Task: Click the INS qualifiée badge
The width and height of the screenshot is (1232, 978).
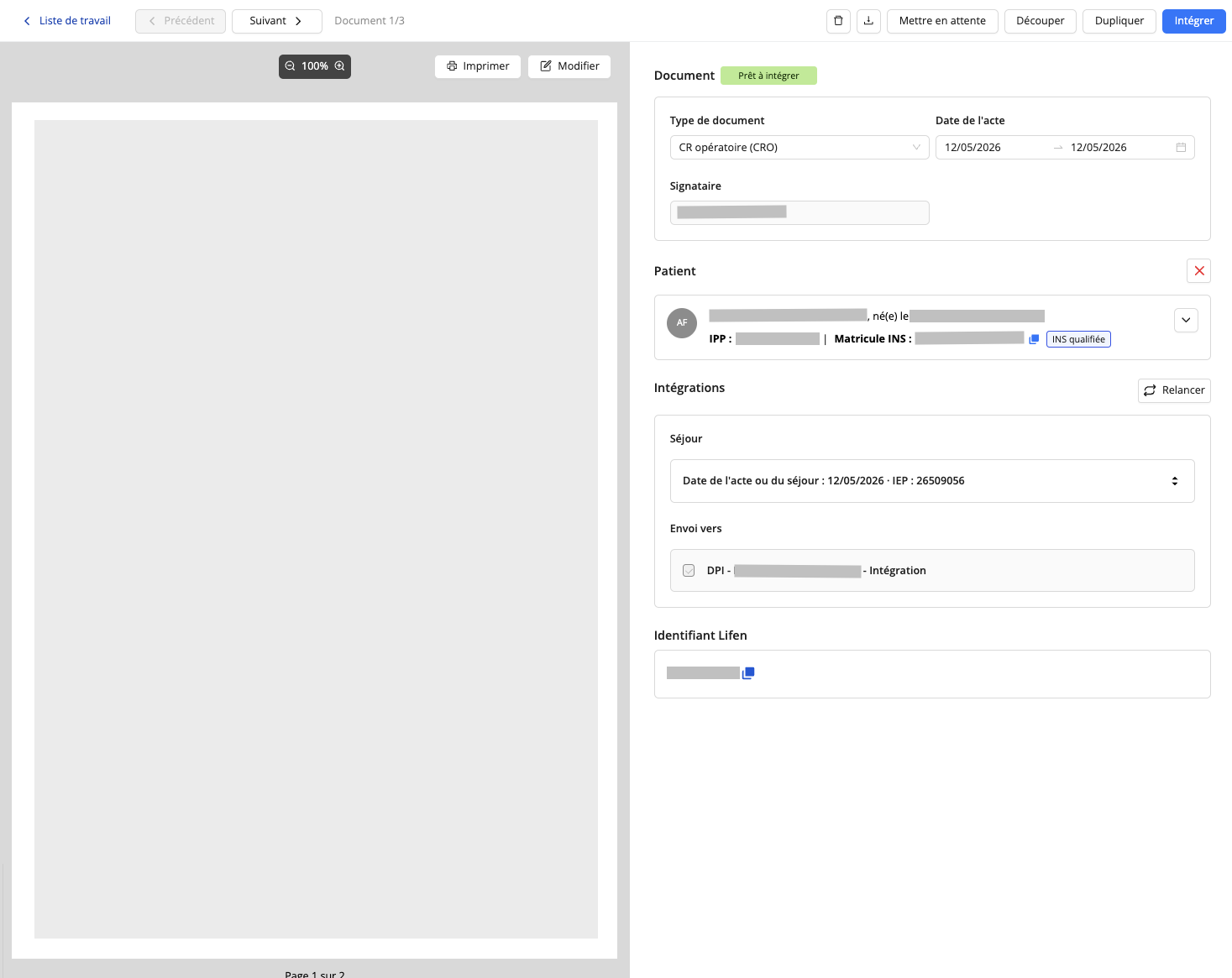Action: pyautogui.click(x=1078, y=339)
